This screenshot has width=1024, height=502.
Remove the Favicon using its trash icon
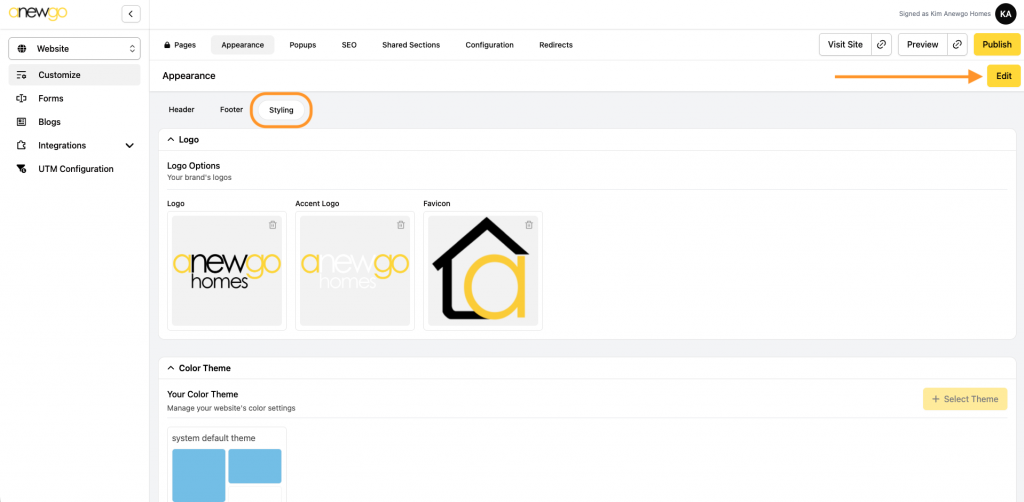pyautogui.click(x=529, y=225)
